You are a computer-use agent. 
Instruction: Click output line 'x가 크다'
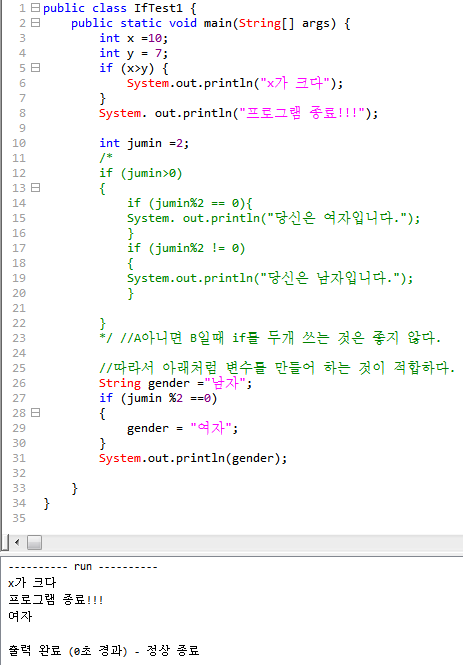point(32,583)
